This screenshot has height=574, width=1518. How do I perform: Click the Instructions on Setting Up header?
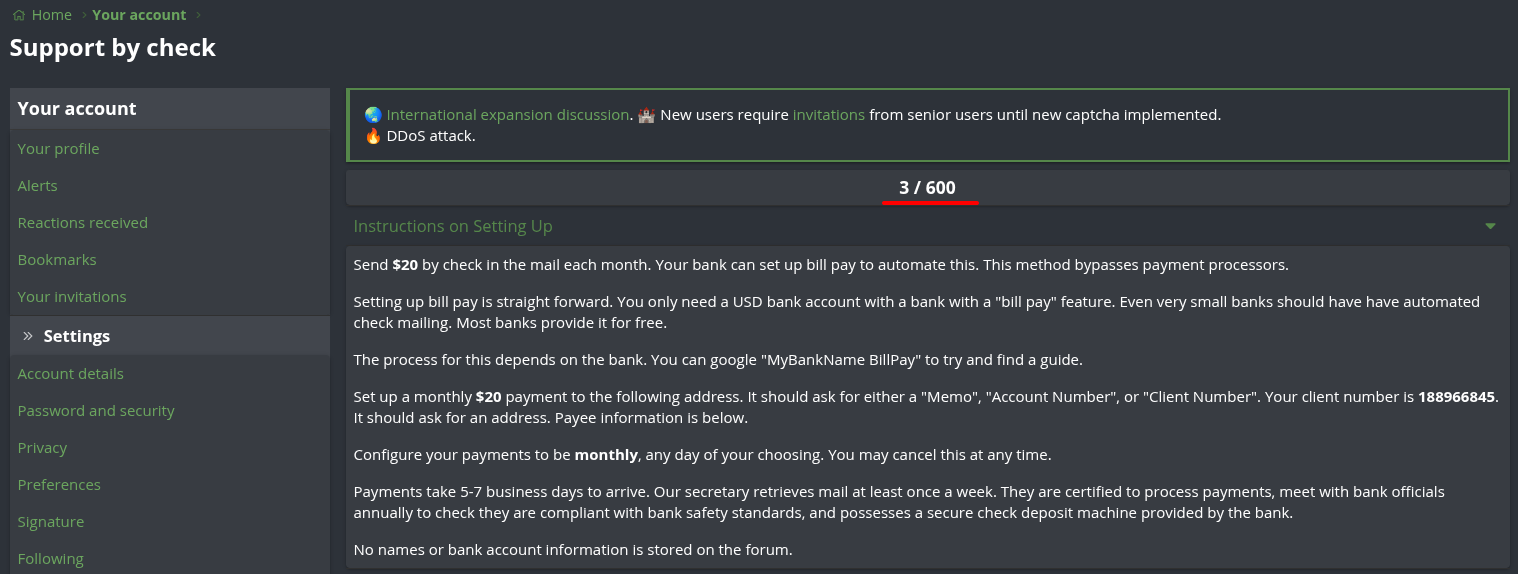pos(453,226)
